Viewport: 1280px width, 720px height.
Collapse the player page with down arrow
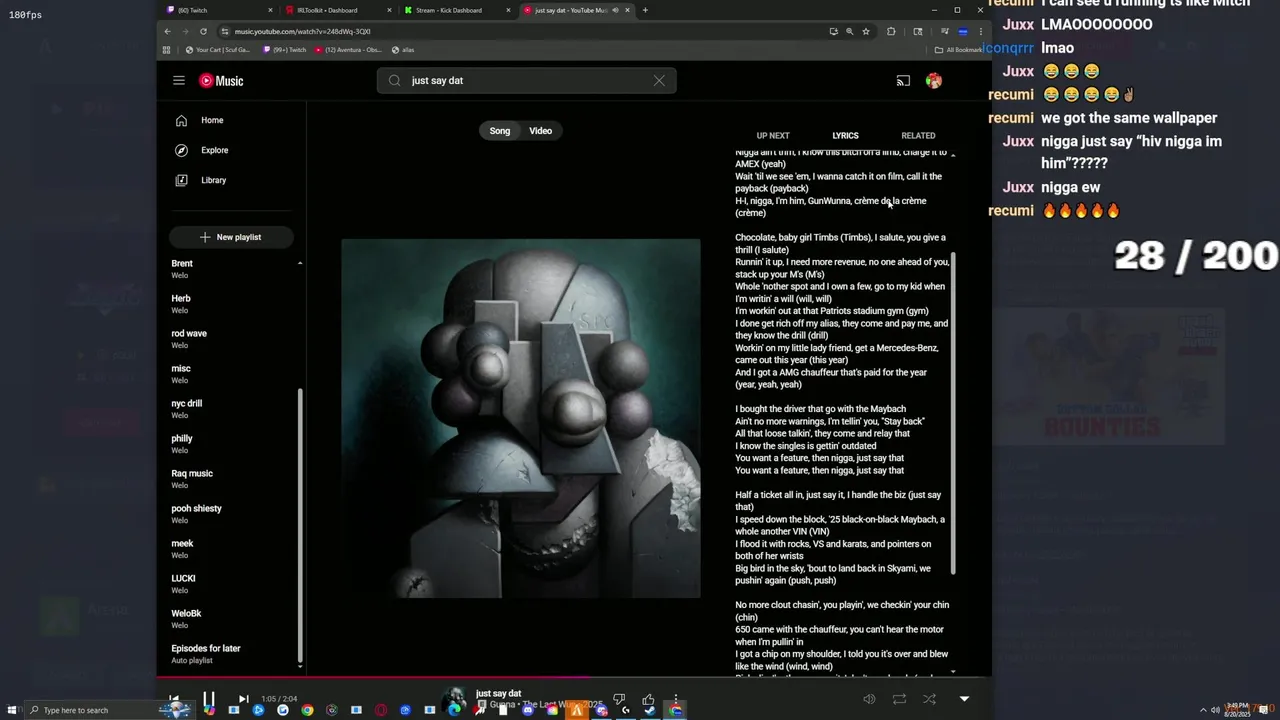click(964, 699)
